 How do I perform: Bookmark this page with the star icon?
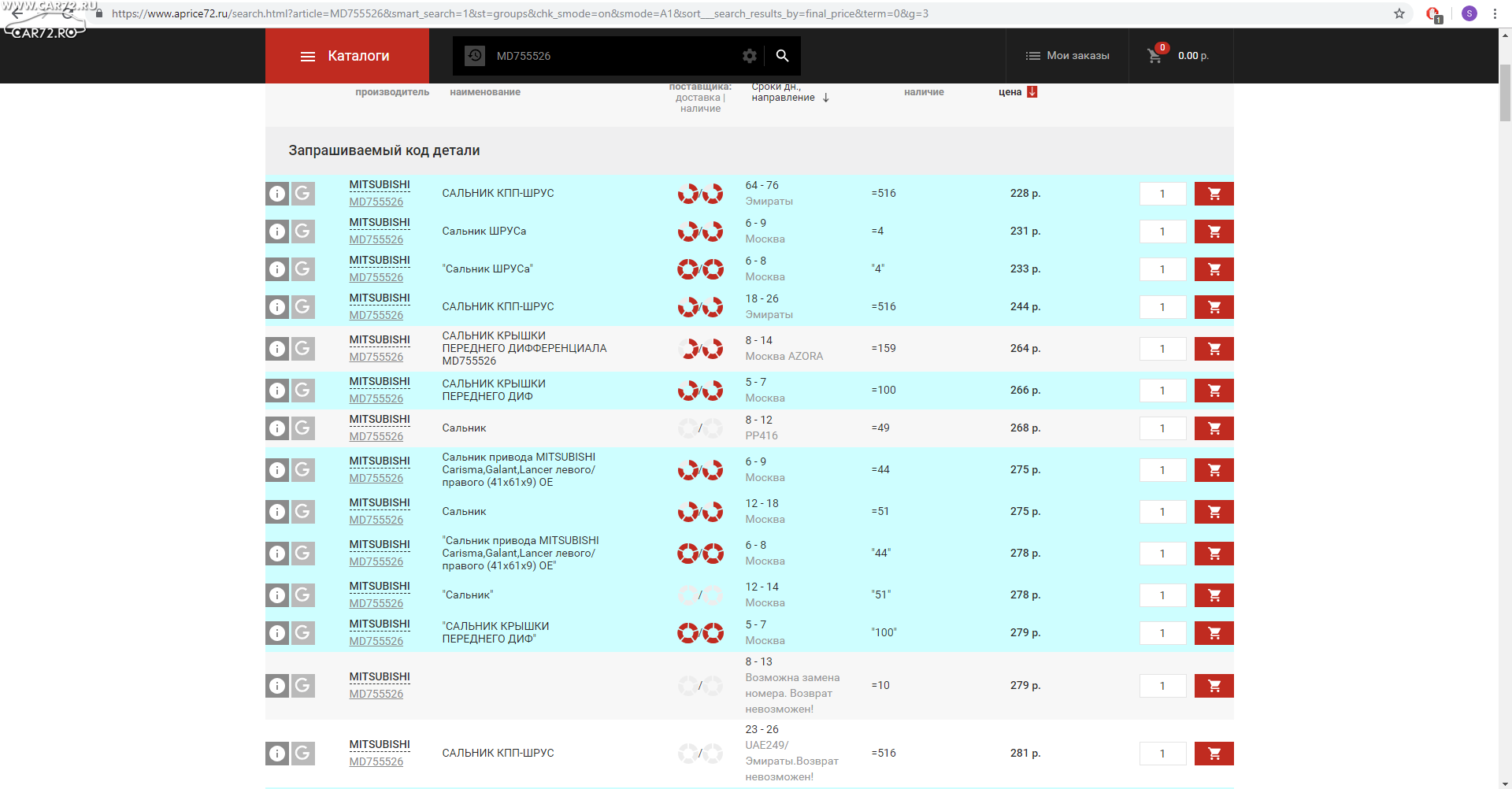coord(1399,13)
